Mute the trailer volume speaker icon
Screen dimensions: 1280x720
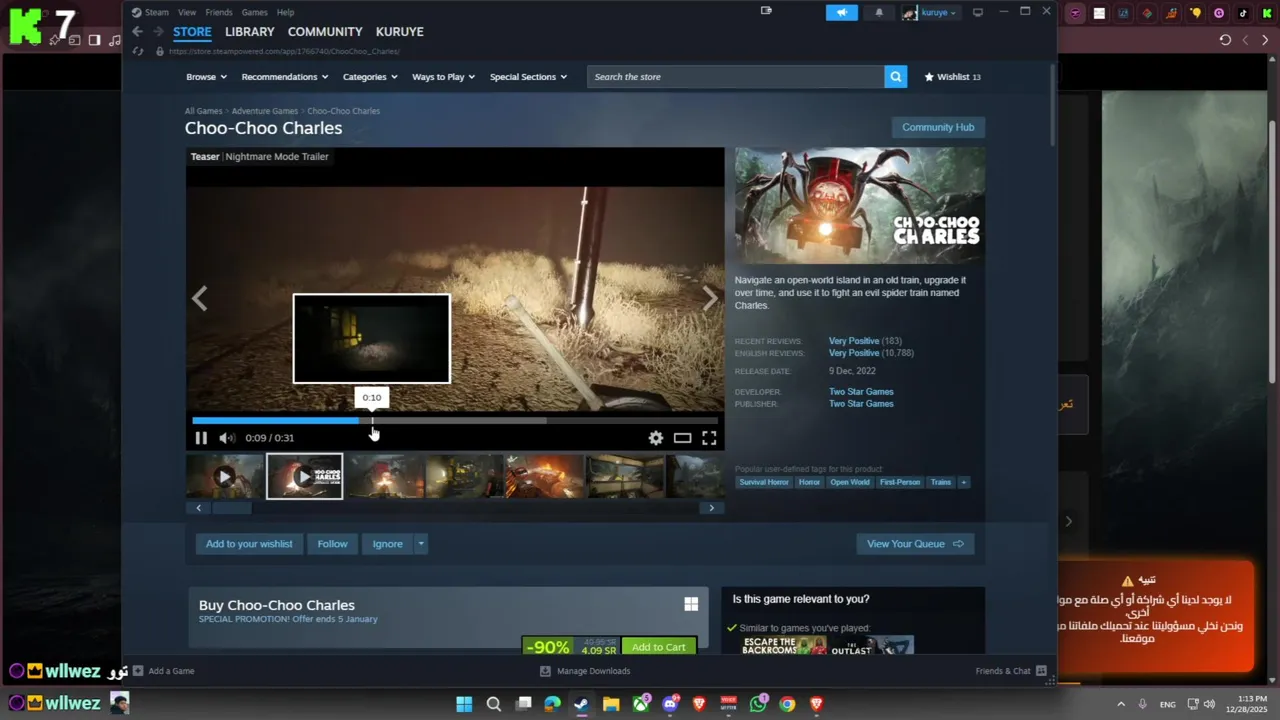click(x=227, y=438)
